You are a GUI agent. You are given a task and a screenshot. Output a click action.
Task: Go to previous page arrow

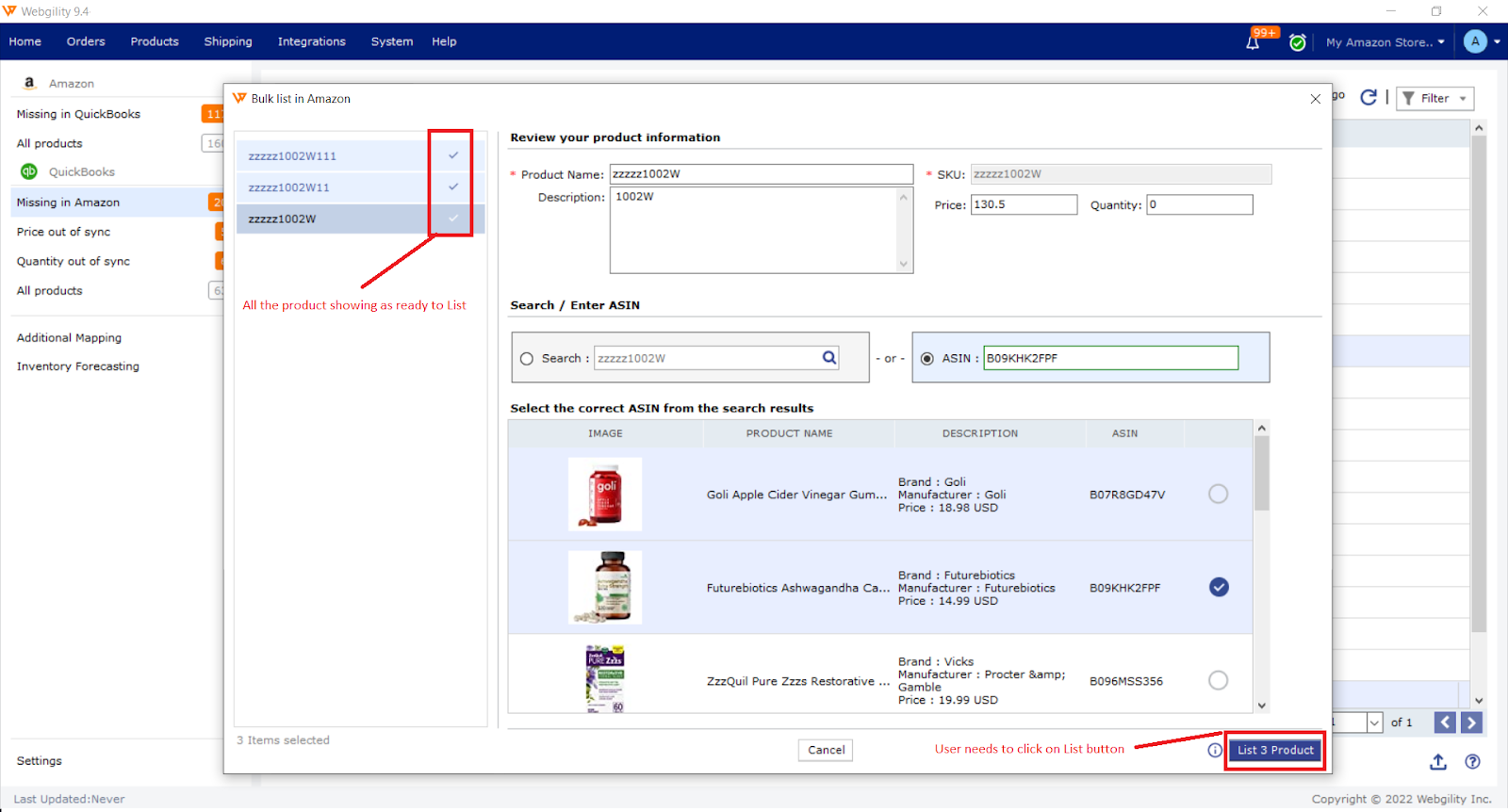point(1445,723)
